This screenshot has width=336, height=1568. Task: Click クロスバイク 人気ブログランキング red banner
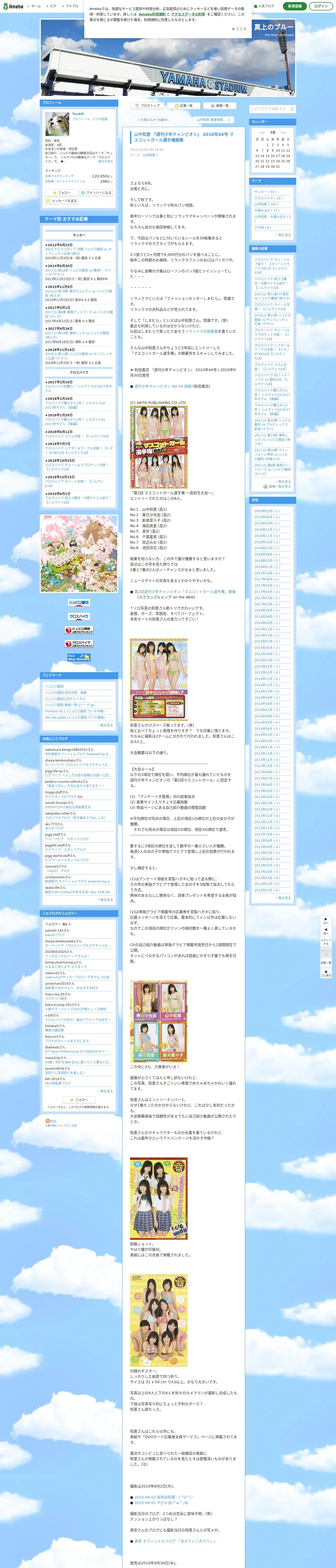point(79,643)
